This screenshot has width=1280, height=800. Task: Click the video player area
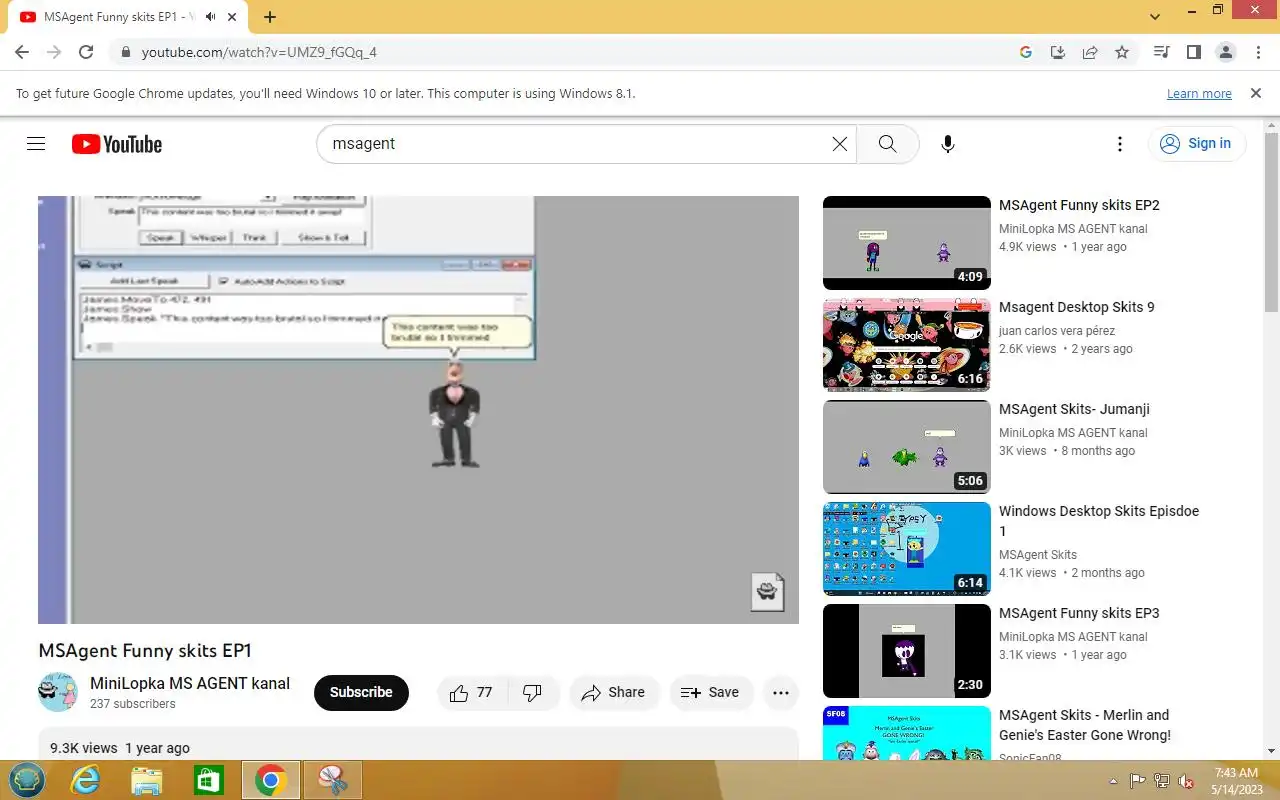tap(418, 410)
